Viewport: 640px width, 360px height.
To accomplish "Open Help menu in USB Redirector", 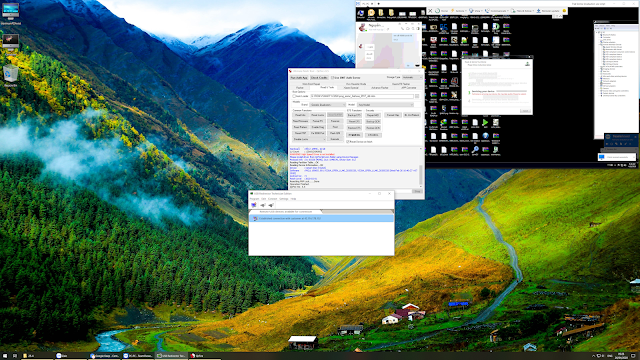I will (293, 199).
